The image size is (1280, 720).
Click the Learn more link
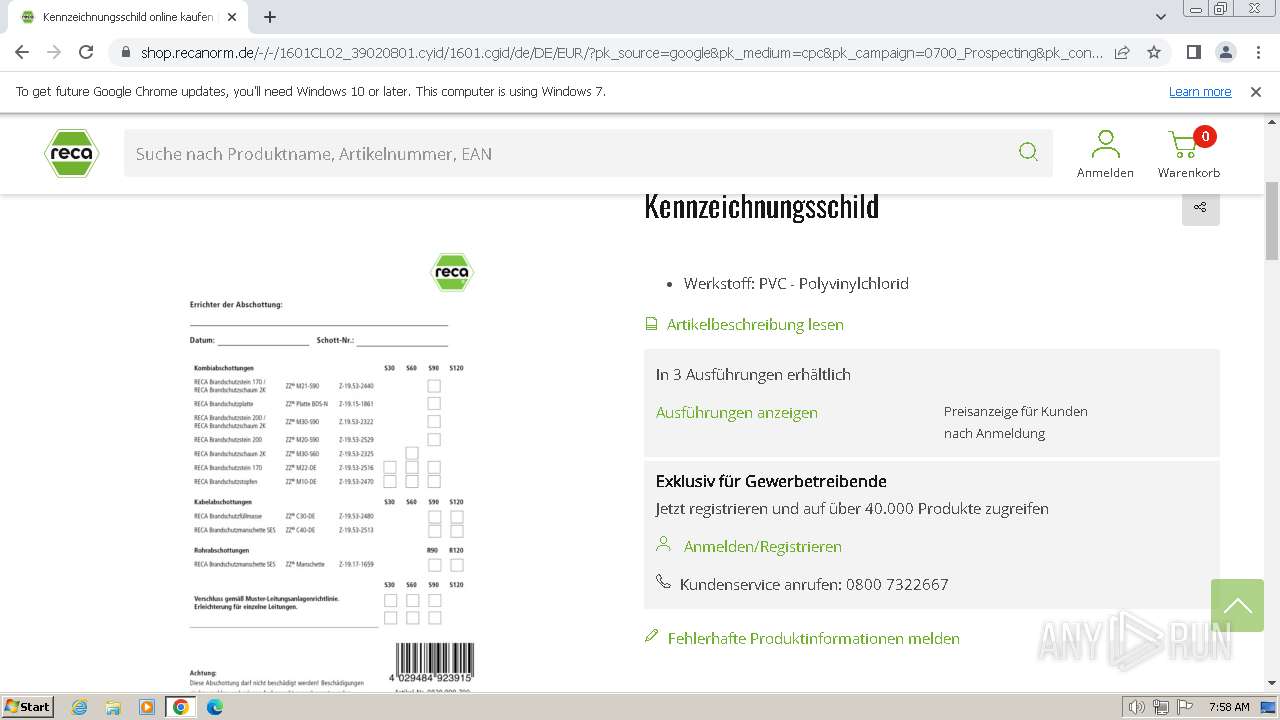click(1200, 91)
